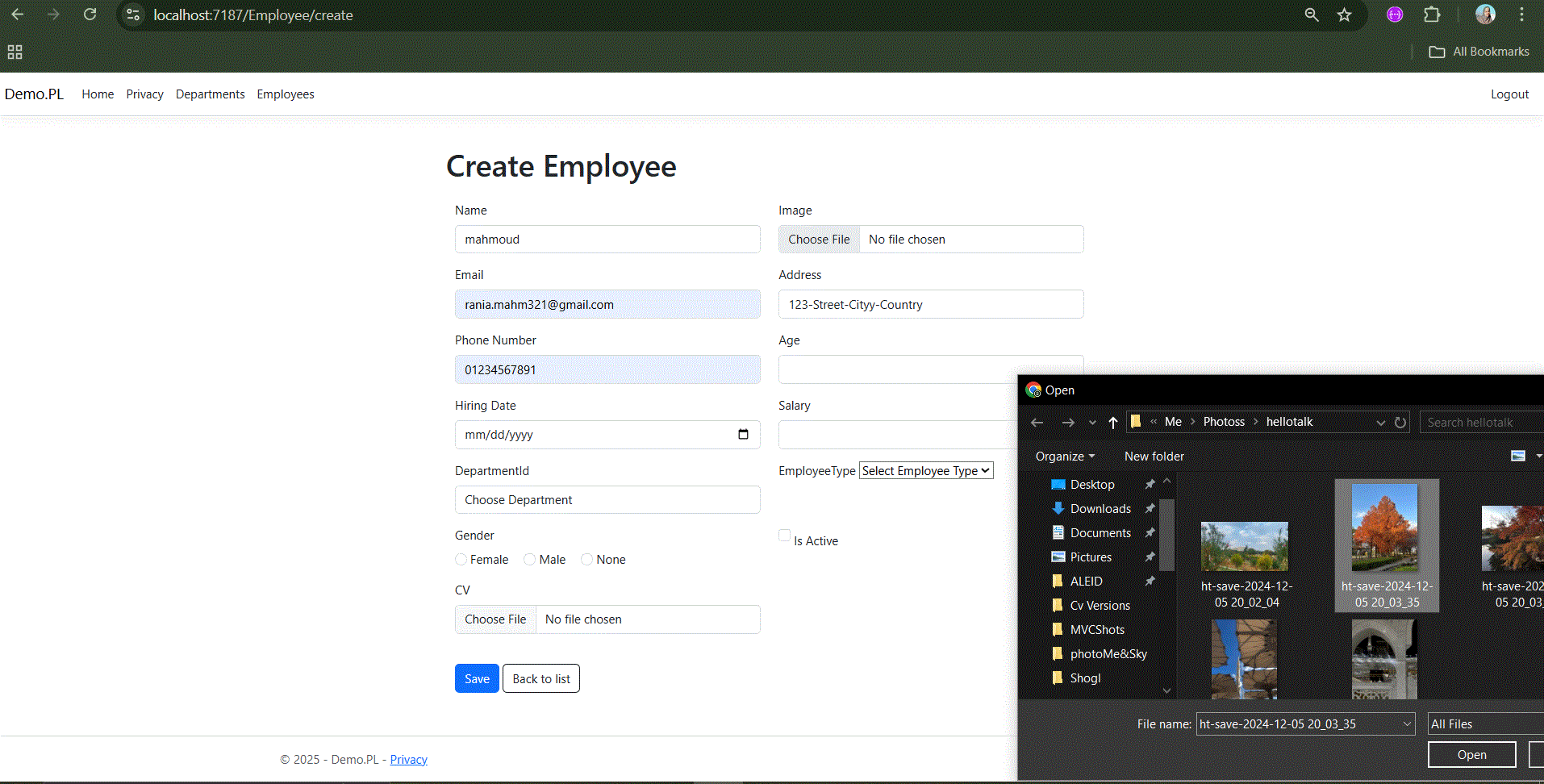Click the Name input field
This screenshot has width=1544, height=784.
[607, 240]
